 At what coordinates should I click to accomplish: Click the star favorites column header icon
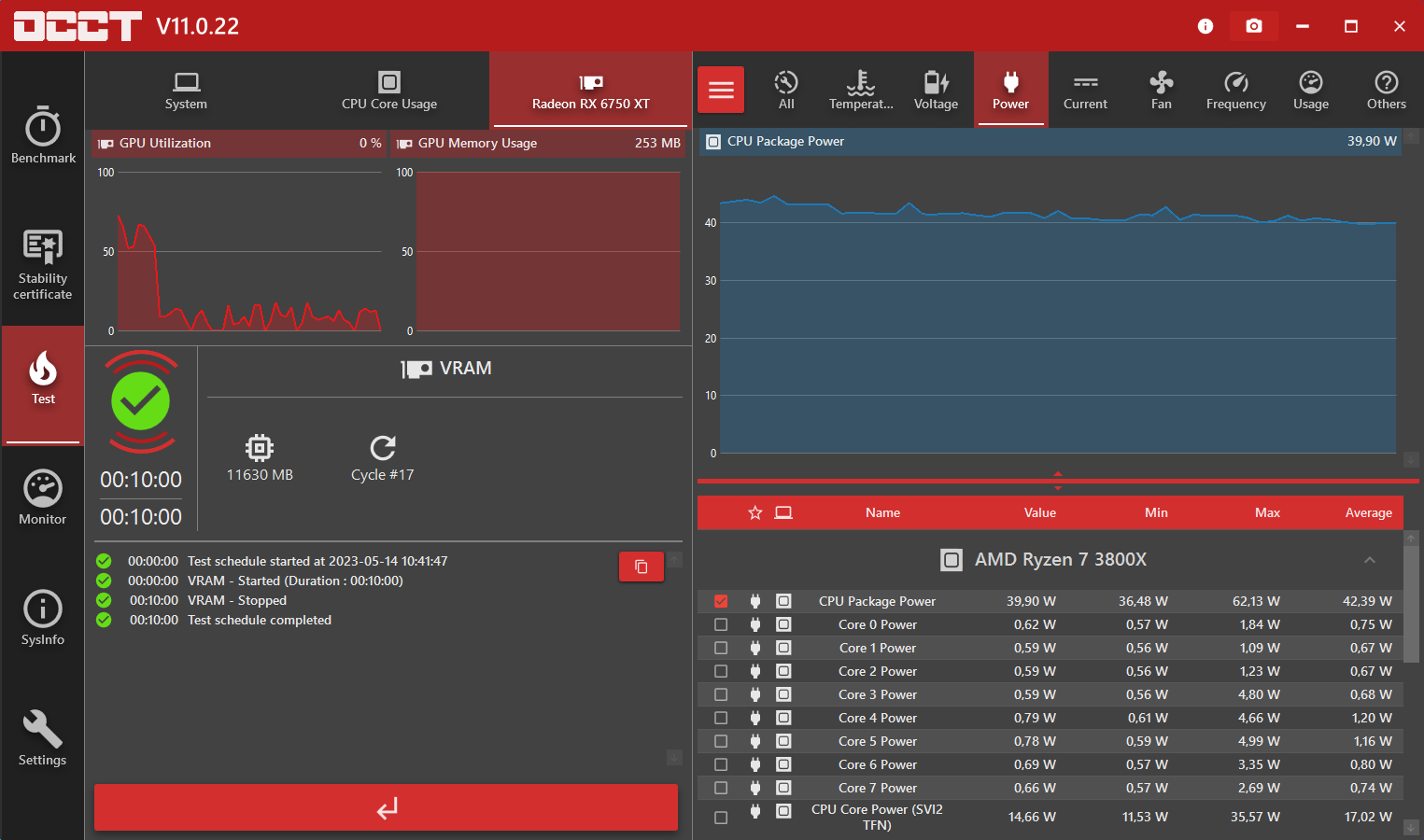coord(755,512)
